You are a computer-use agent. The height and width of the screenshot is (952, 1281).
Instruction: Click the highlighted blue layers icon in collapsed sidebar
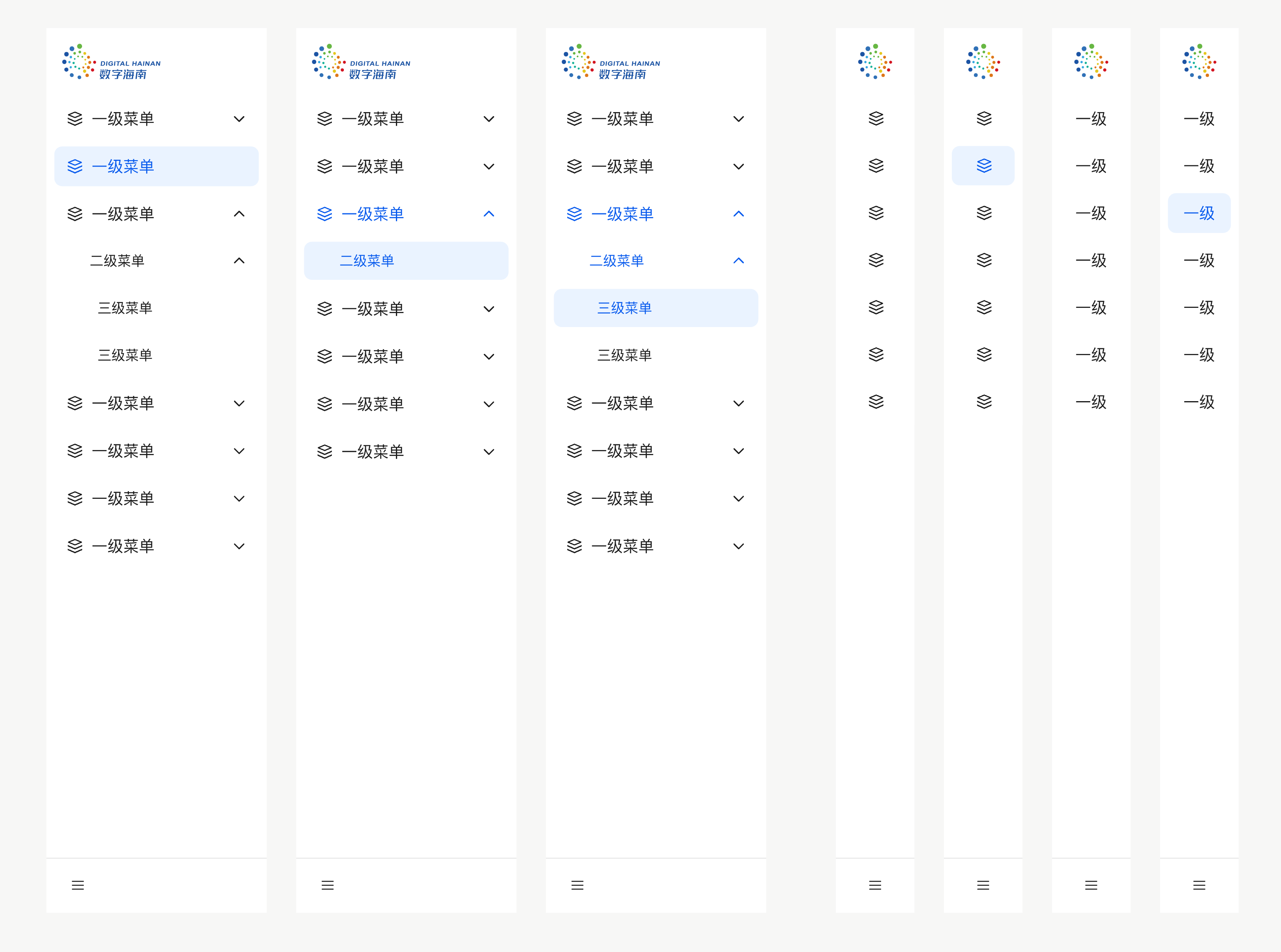(984, 166)
